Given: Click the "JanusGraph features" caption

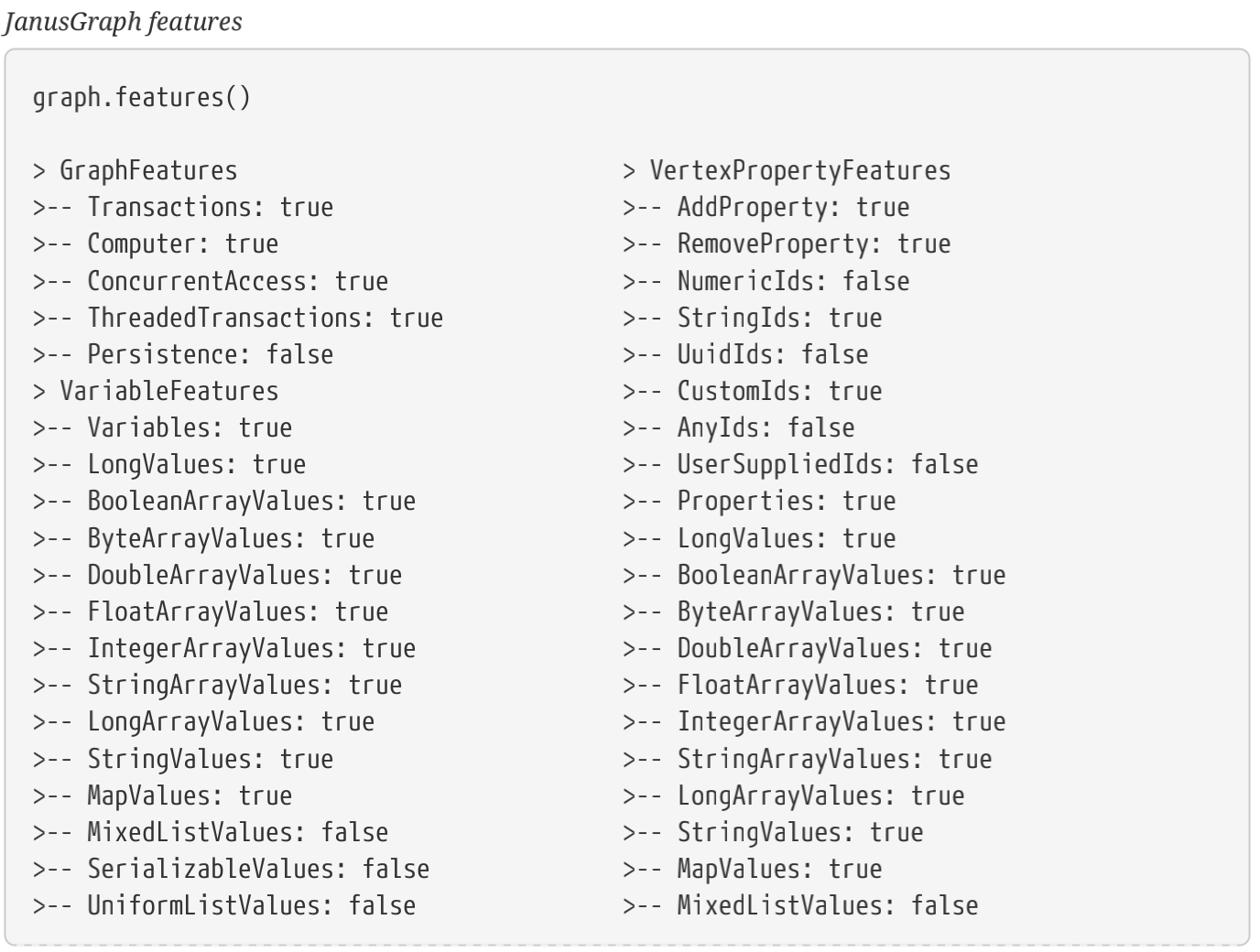Looking at the screenshot, I should pos(123,21).
